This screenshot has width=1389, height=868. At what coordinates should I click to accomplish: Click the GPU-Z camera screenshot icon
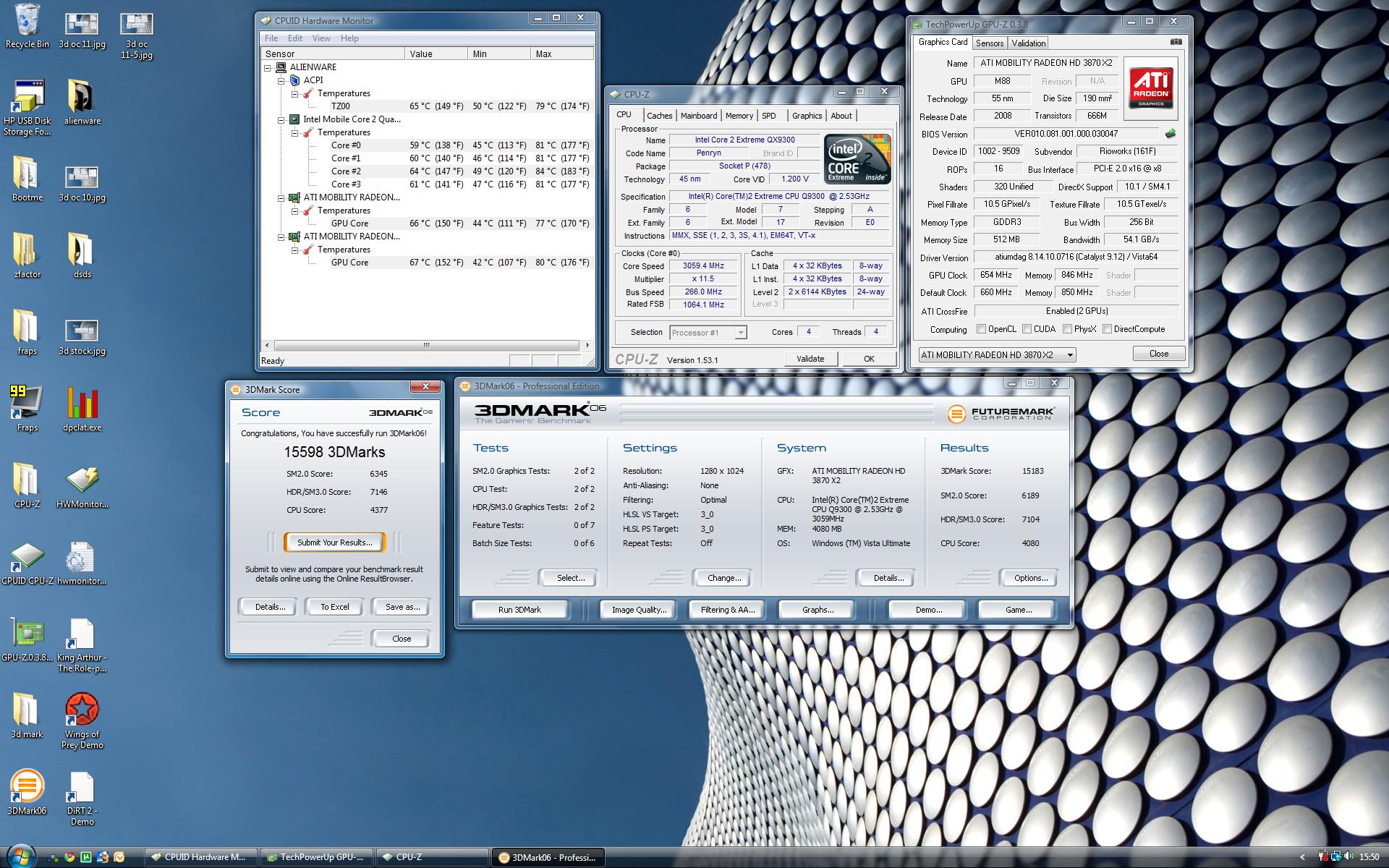(1176, 42)
